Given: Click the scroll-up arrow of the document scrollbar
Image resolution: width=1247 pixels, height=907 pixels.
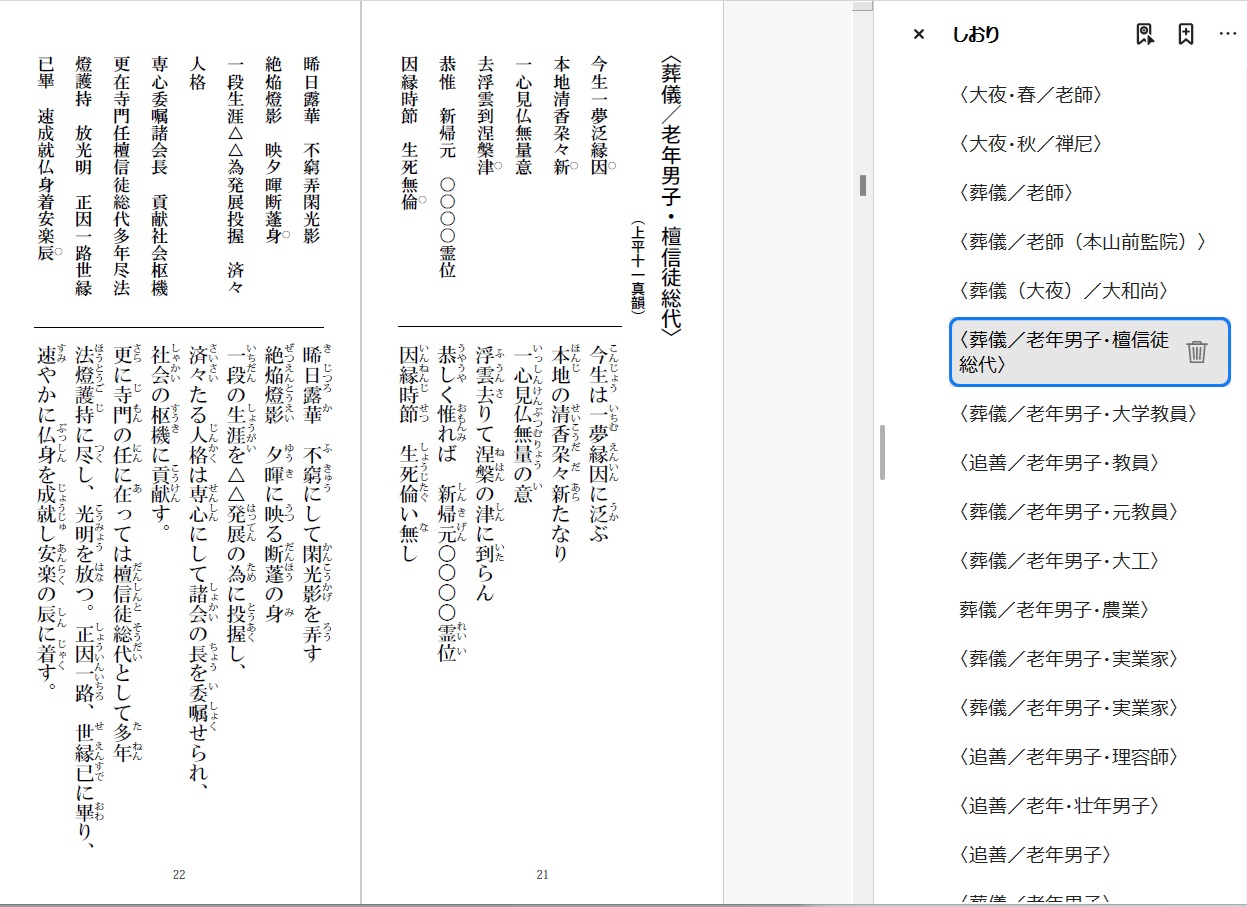Looking at the screenshot, I should (862, 5).
